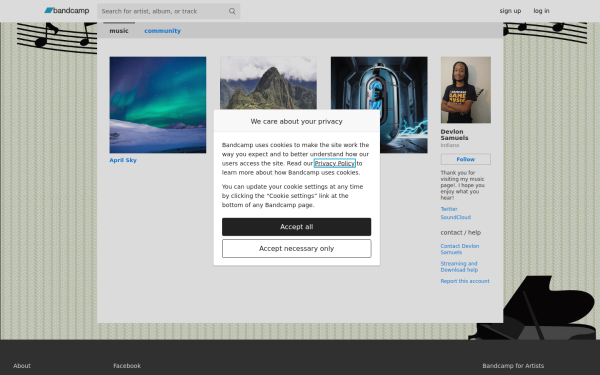Open the log in link

pyautogui.click(x=541, y=11)
